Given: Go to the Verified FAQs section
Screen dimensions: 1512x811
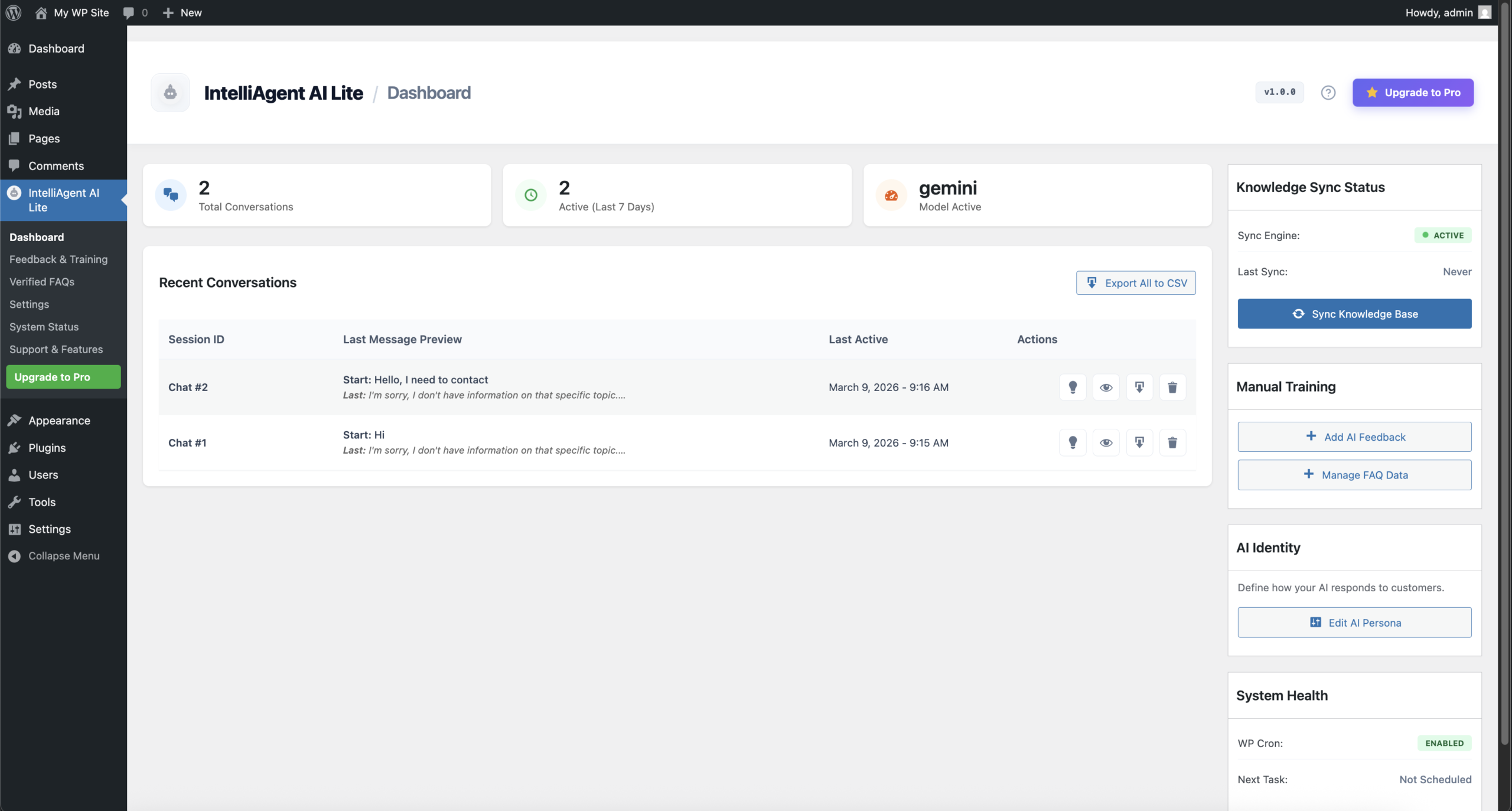Looking at the screenshot, I should point(42,282).
